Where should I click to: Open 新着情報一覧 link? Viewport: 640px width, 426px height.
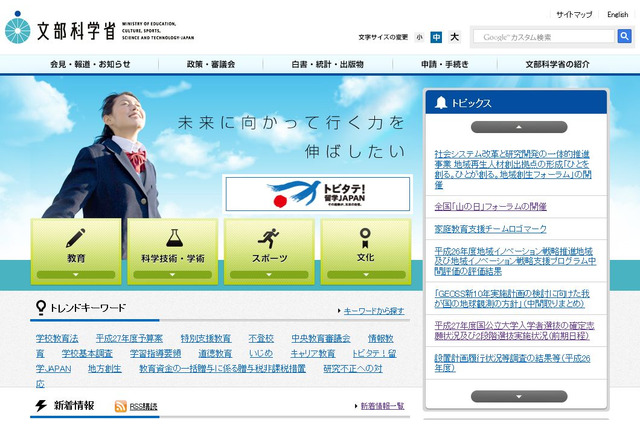click(x=382, y=406)
